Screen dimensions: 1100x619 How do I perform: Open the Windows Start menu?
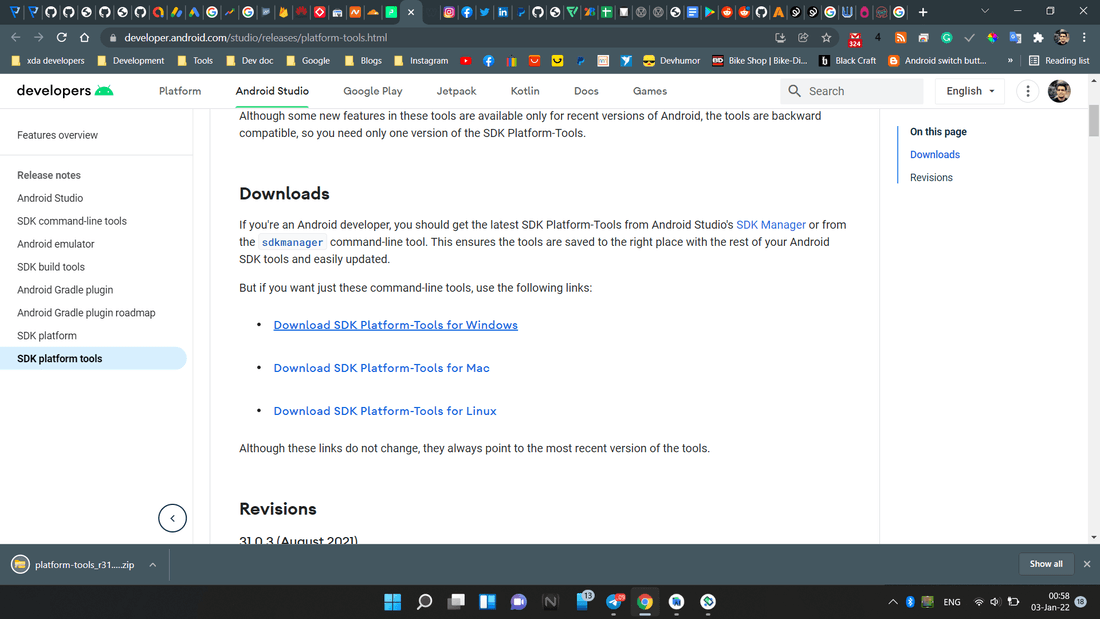point(392,601)
